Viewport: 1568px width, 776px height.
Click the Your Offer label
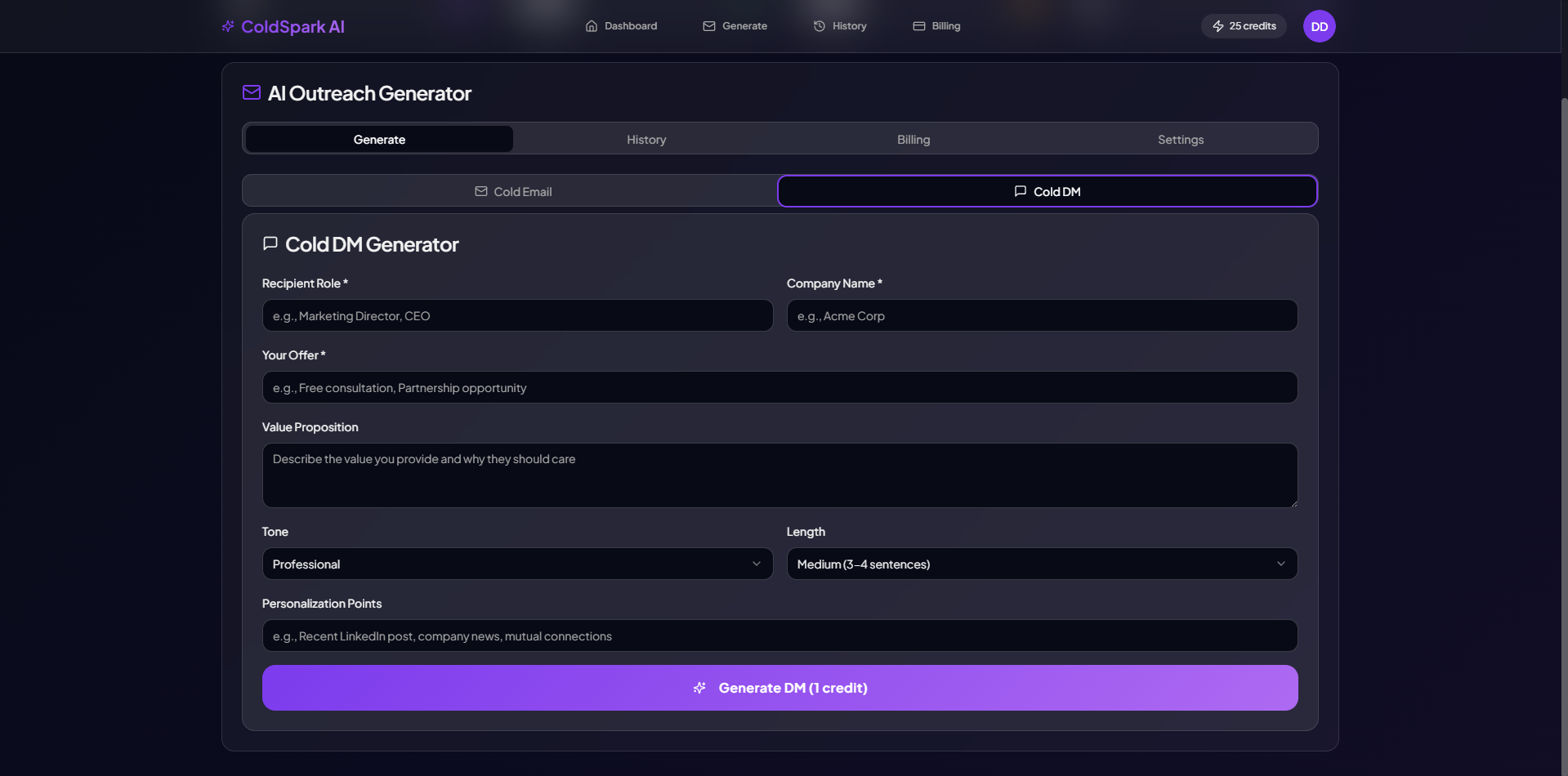click(293, 355)
